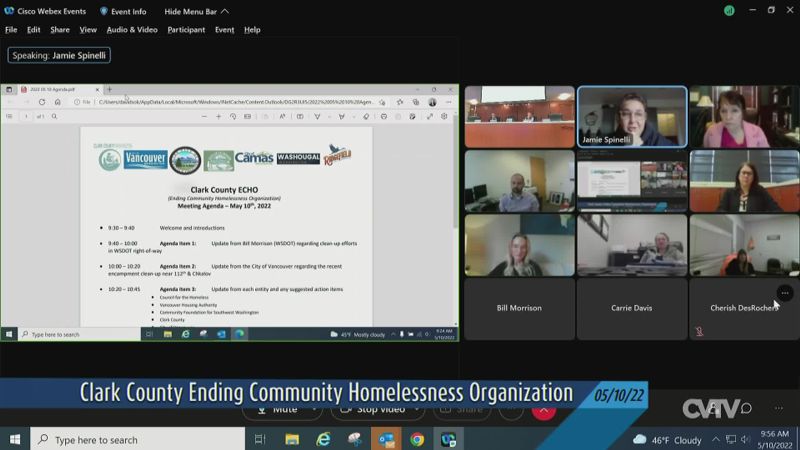Screen dimensions: 800x450
Task: Click the Mute button in meeting controls
Action: [x=284, y=409]
